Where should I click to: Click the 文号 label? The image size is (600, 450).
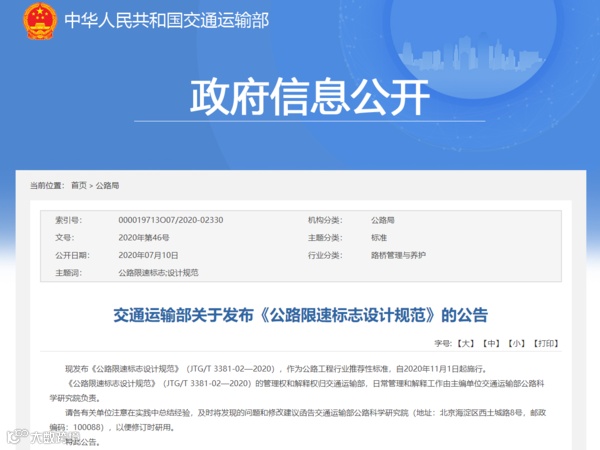click(x=65, y=238)
